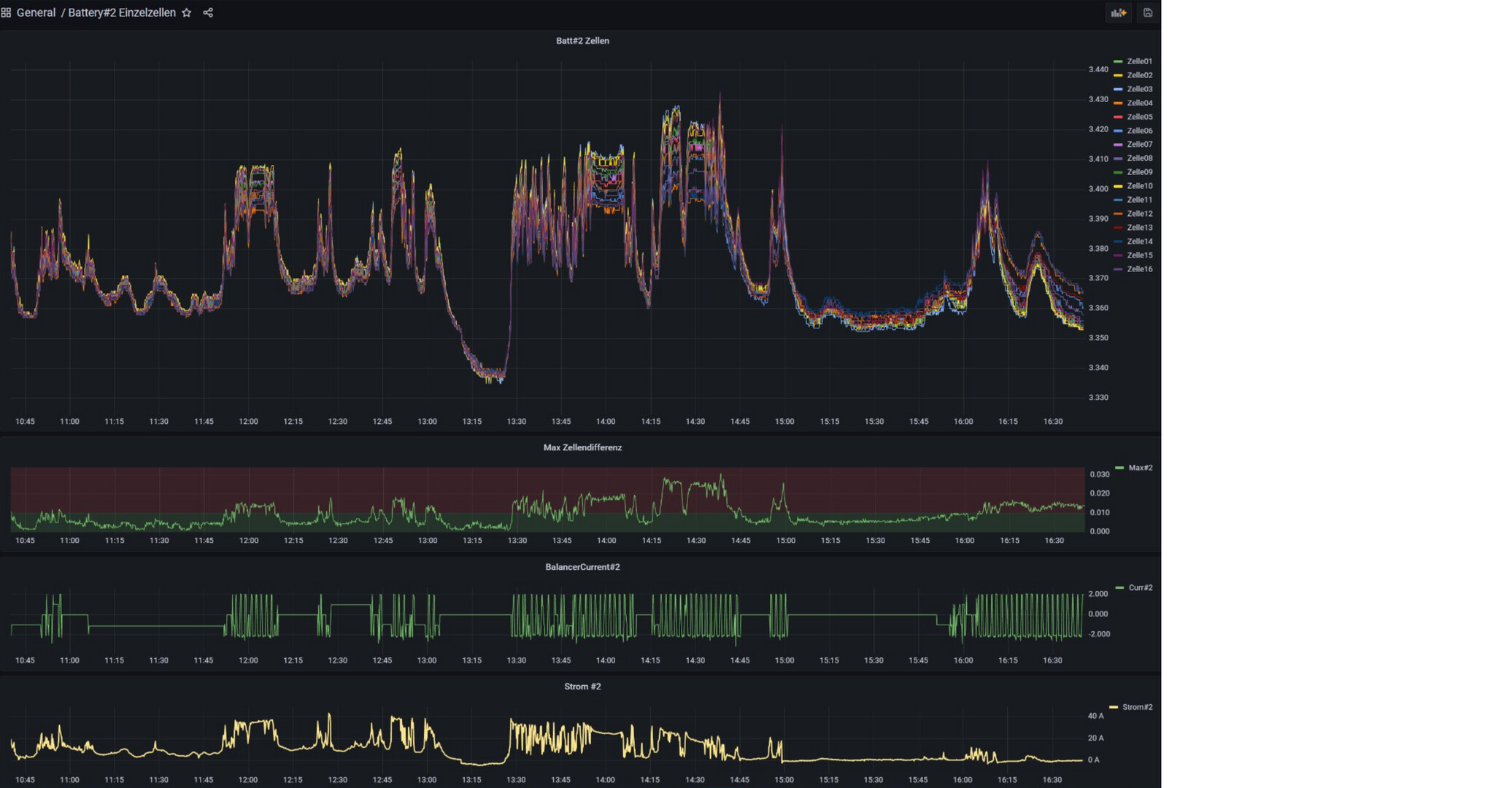Open the General folder breadcrumb
This screenshot has width=1512, height=788.
[x=36, y=12]
